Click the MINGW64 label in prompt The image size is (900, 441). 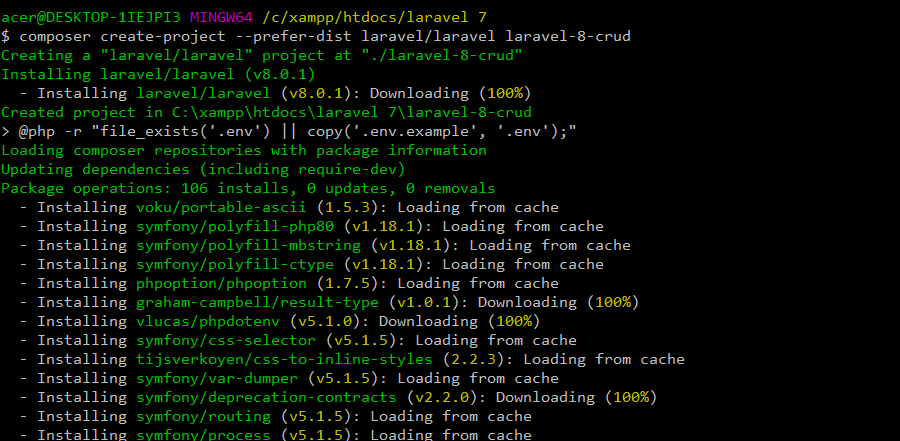point(221,17)
